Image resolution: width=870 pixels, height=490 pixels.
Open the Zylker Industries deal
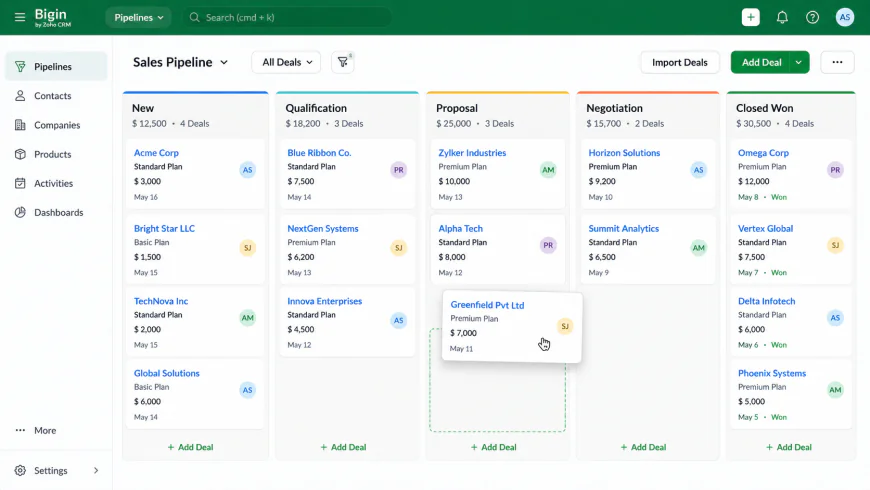click(472, 153)
